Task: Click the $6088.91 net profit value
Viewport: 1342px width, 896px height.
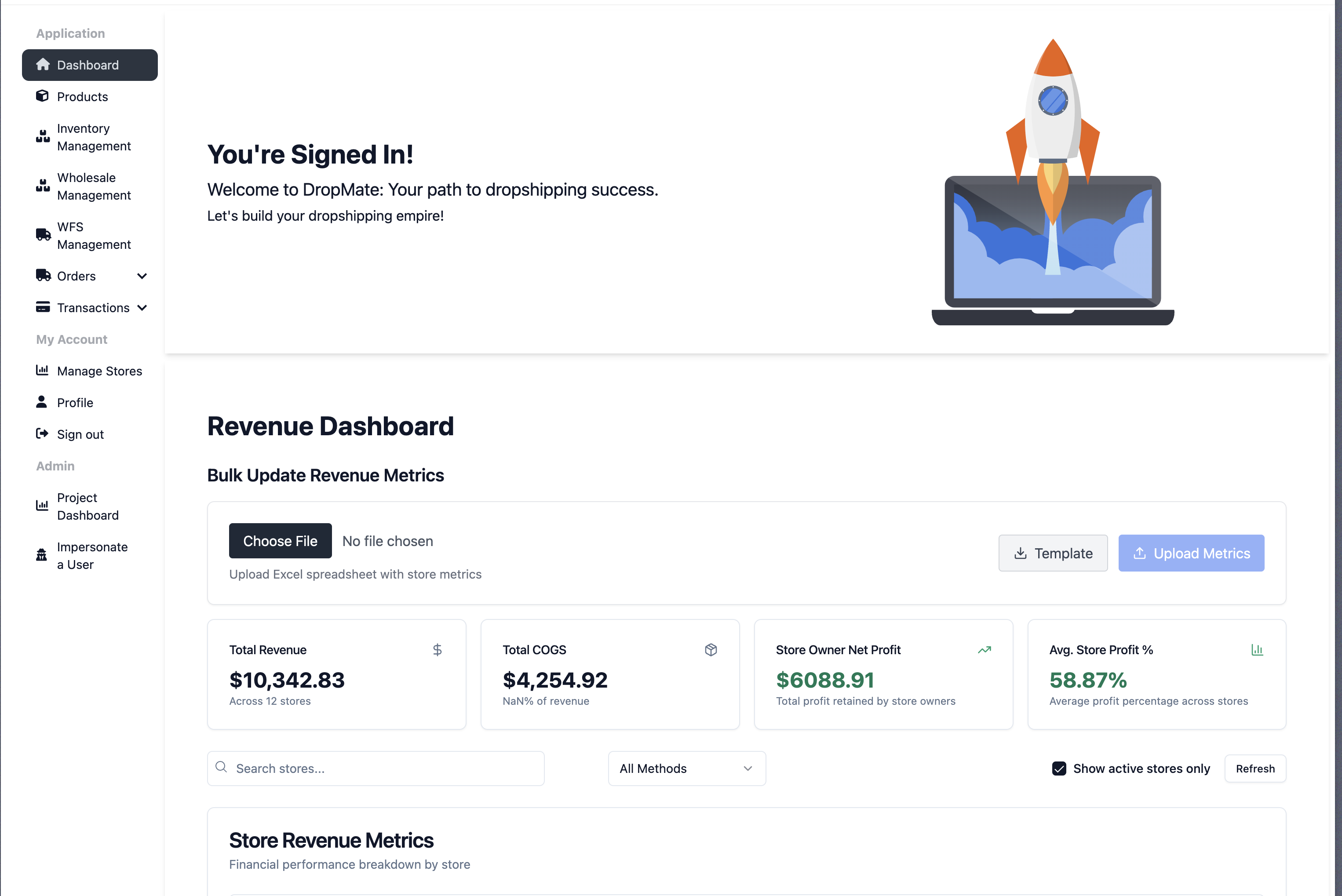Action: point(825,680)
